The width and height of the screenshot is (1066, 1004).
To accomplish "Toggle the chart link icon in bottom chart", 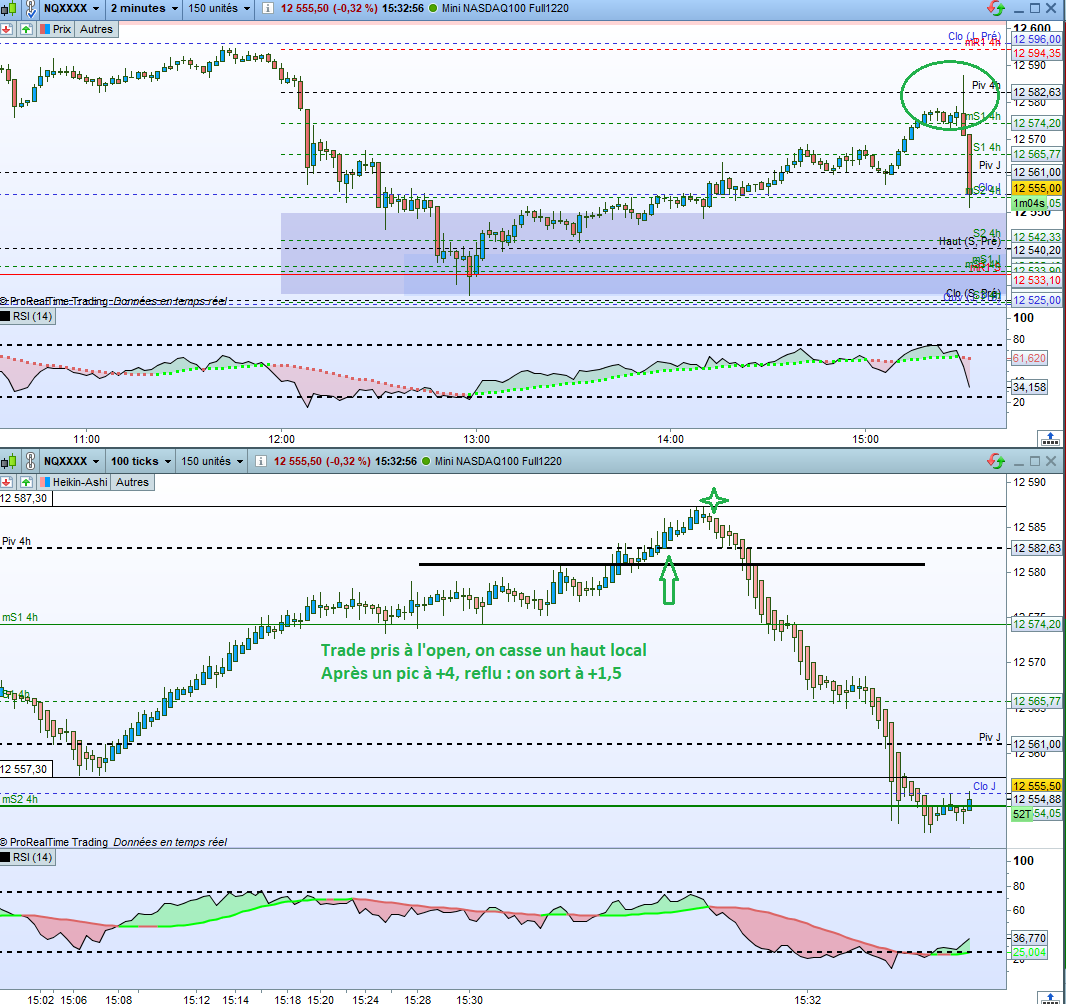I will point(31,462).
